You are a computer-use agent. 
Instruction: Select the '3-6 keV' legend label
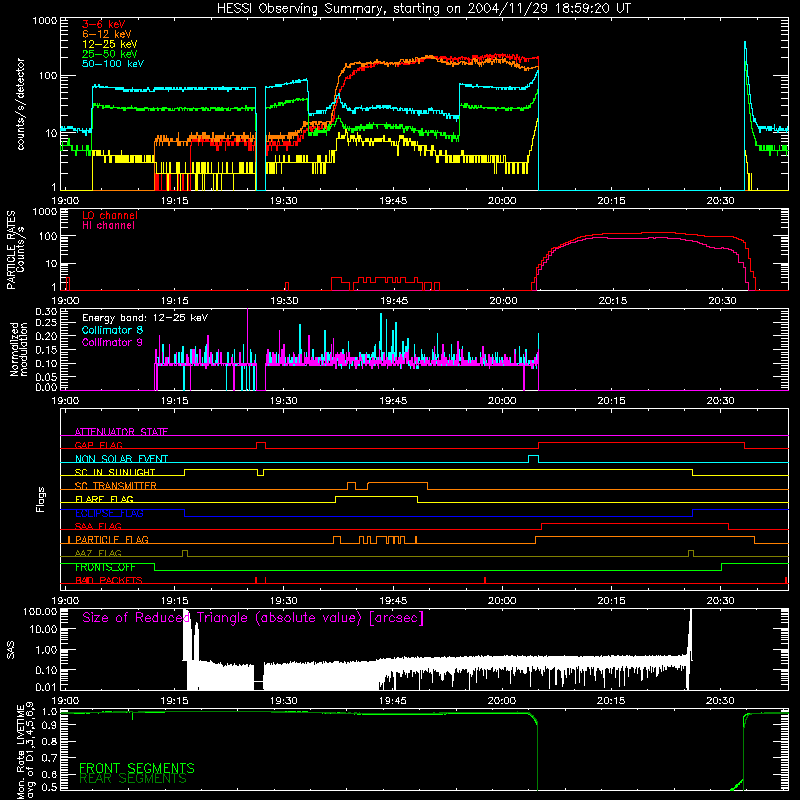103,24
